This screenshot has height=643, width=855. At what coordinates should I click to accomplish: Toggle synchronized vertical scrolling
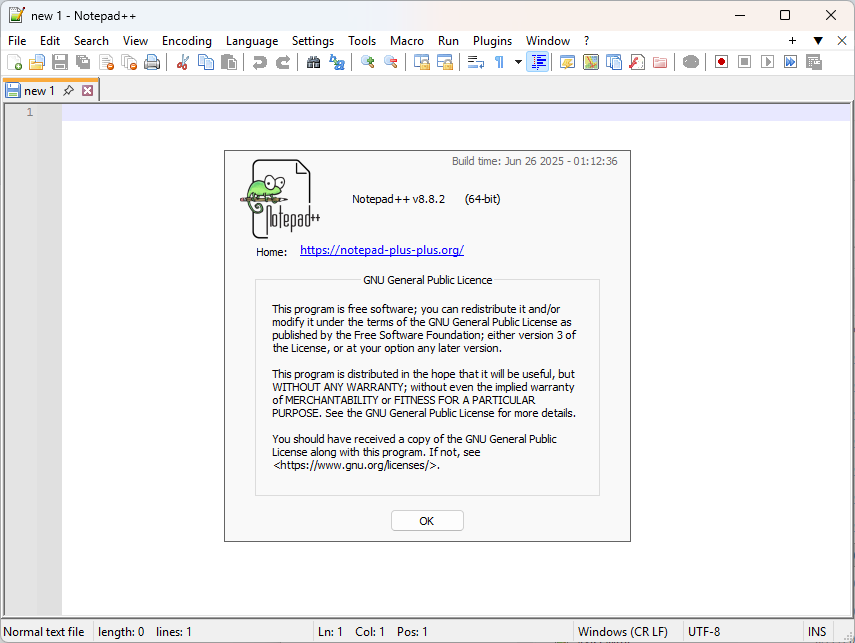(x=421, y=61)
